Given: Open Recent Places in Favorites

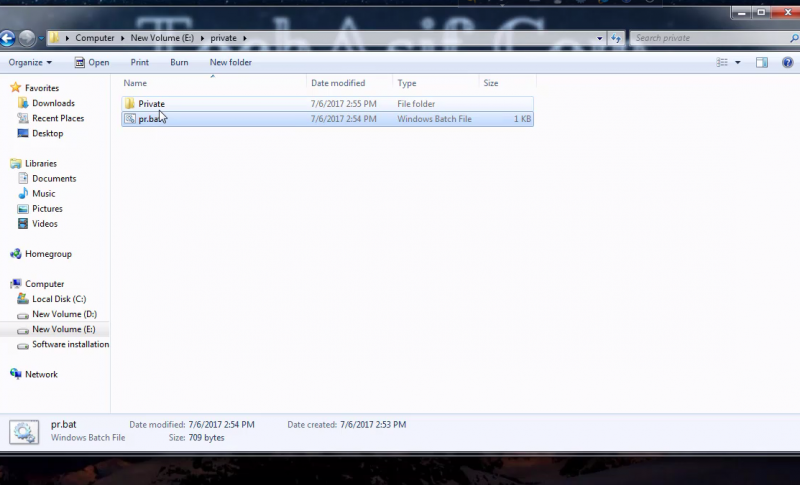Looking at the screenshot, I should coord(58,118).
